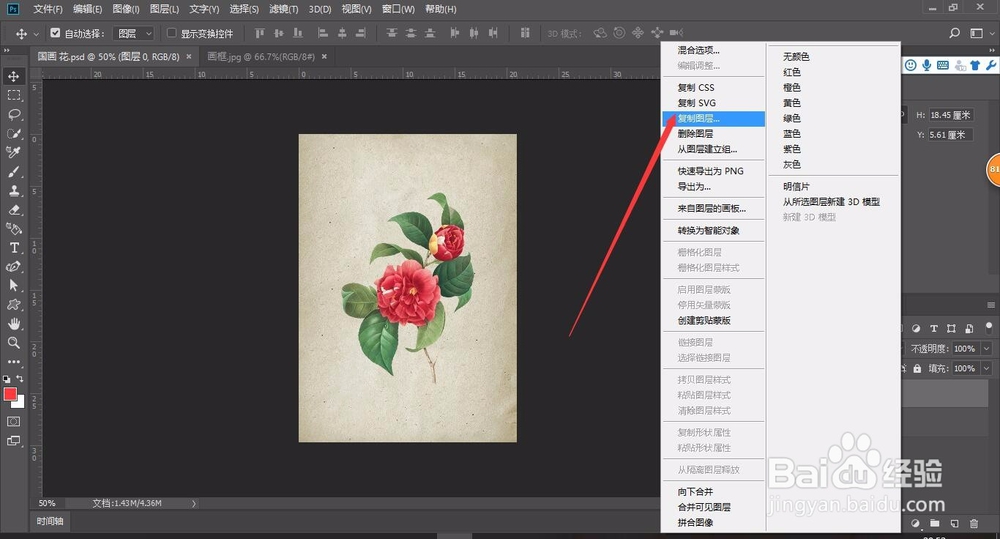Open the 文件(F) menu
Viewport: 1000px width, 539px height.
pos(48,9)
